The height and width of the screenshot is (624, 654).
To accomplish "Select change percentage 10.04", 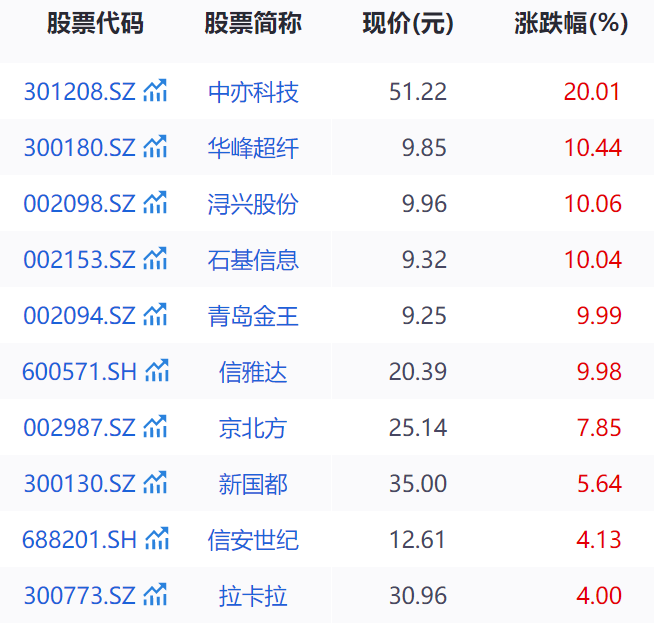I will 593,259.
